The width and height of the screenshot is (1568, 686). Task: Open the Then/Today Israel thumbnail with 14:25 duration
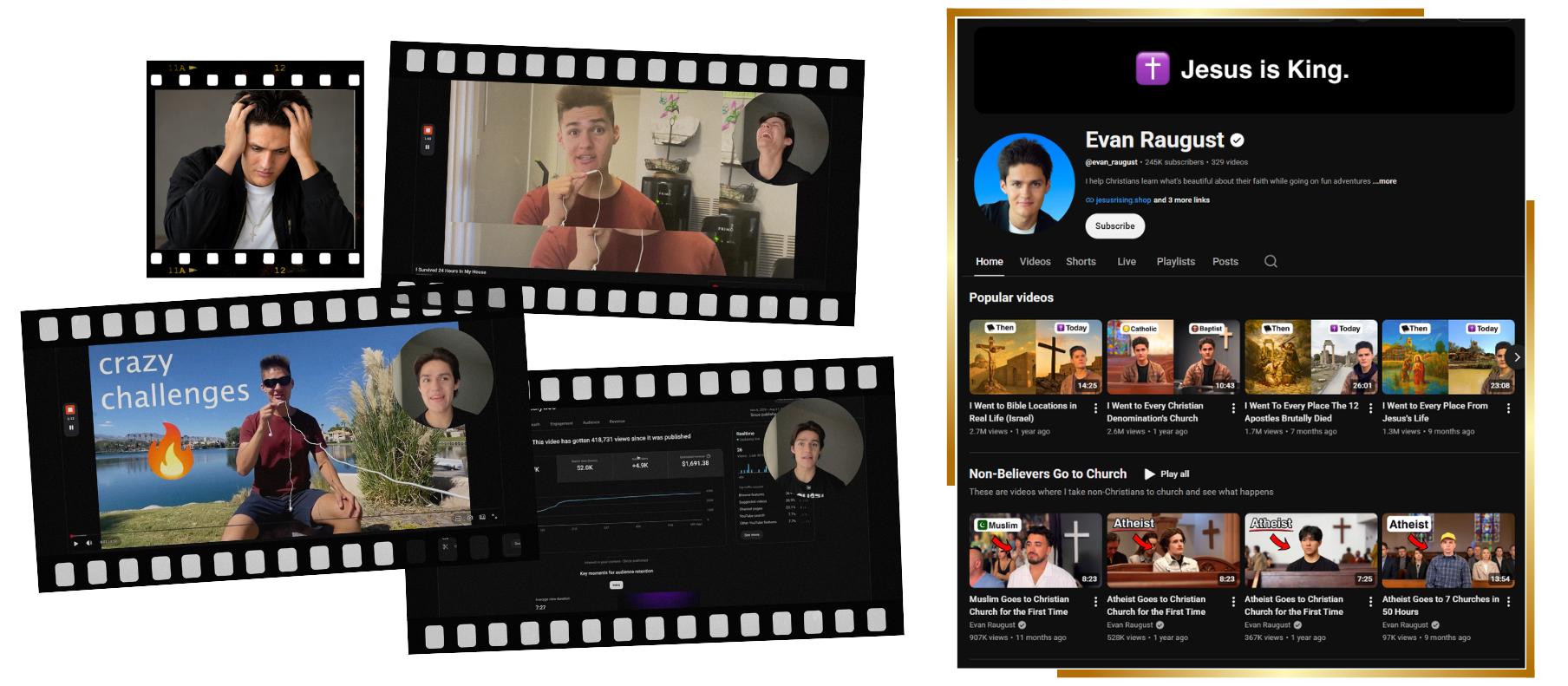click(1036, 357)
